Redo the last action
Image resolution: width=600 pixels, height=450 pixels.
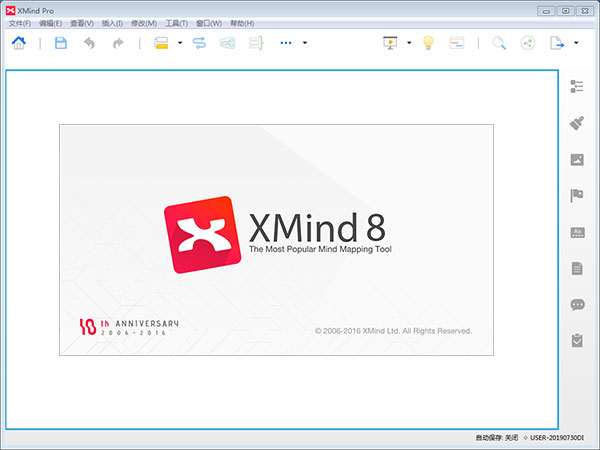pos(118,43)
